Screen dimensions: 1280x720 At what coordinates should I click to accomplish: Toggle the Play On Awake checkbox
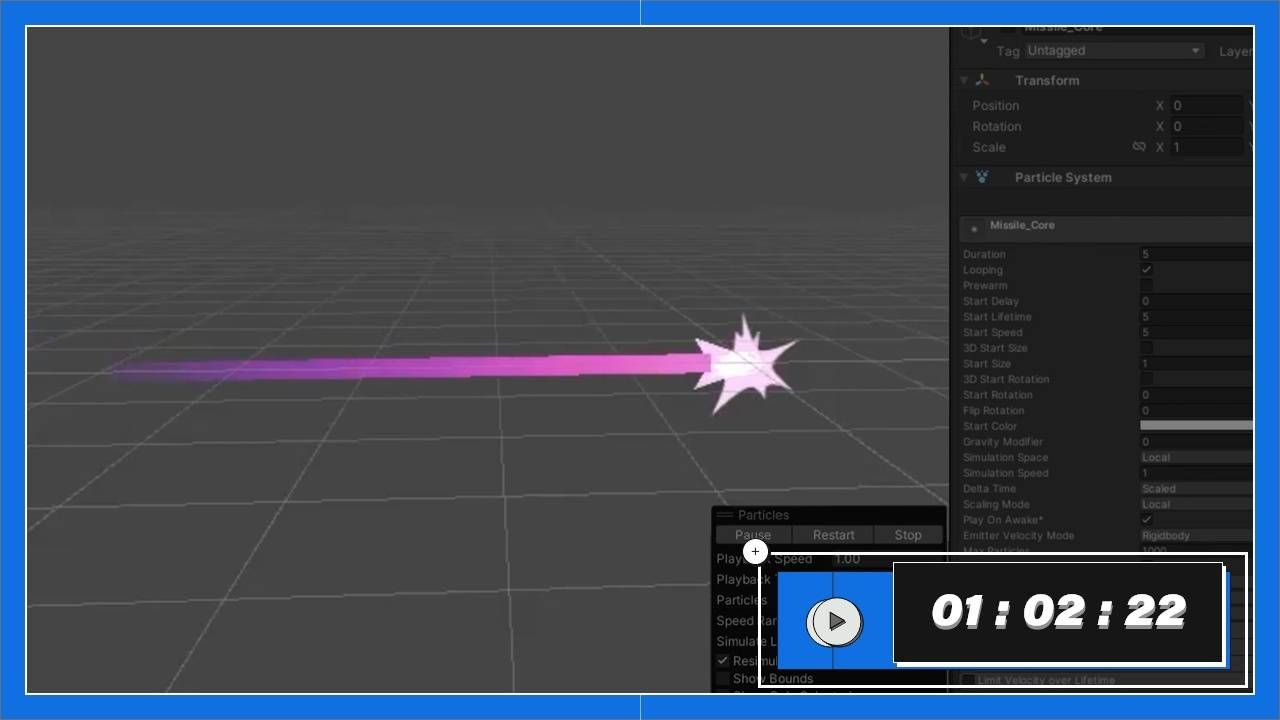point(1146,520)
